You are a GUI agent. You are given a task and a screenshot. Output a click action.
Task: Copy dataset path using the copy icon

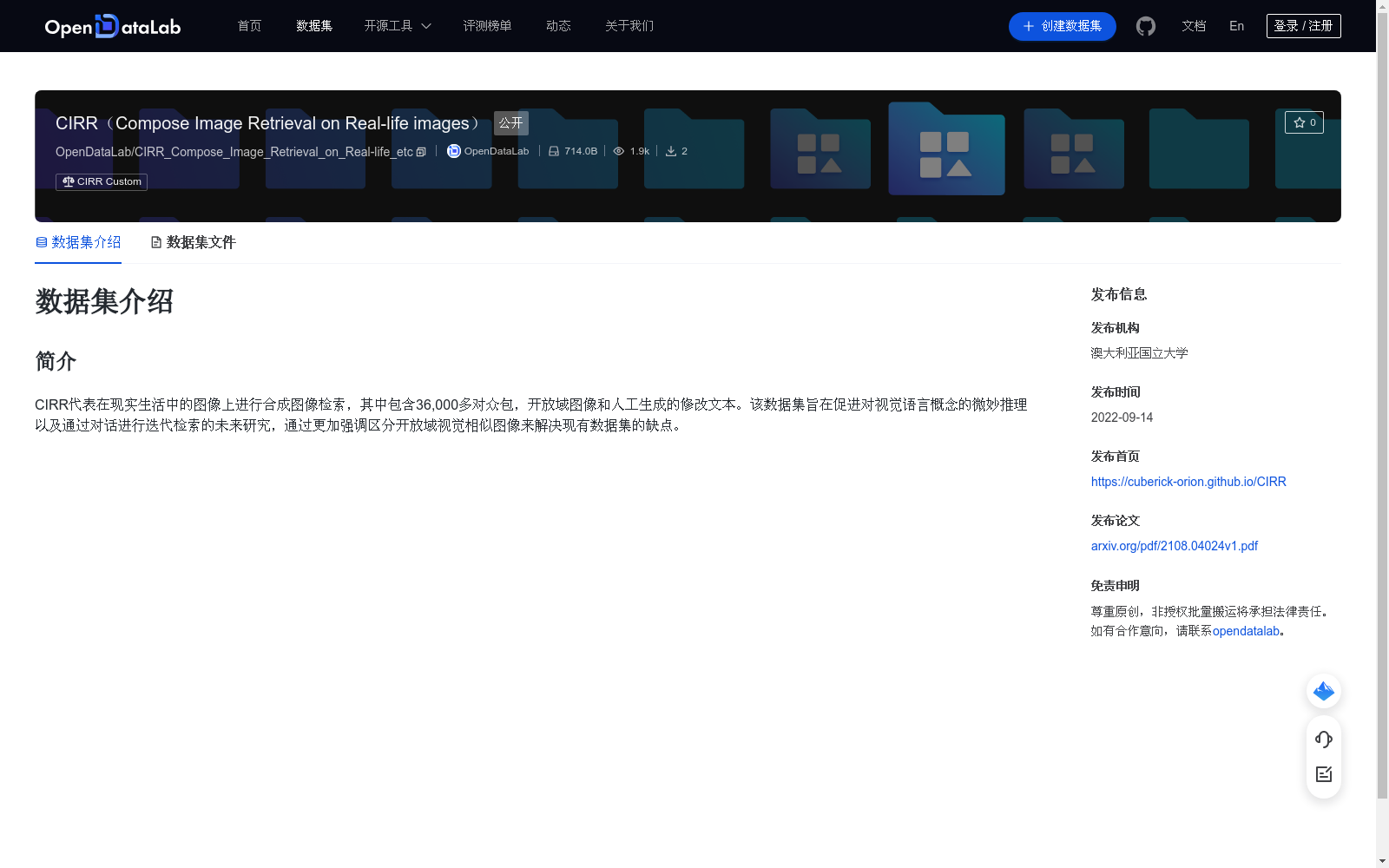pos(421,152)
